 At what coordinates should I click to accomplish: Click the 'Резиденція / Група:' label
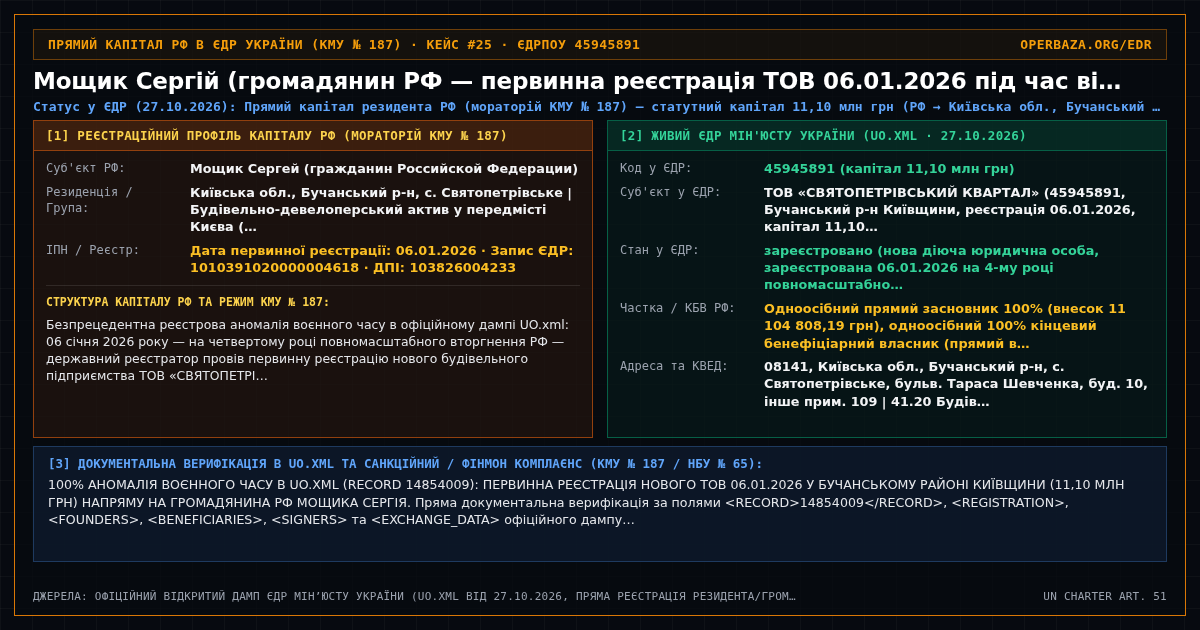(x=89, y=200)
